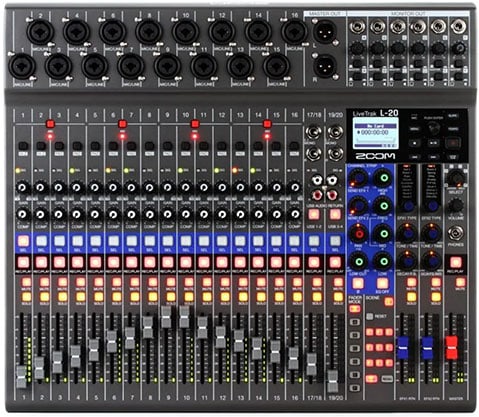Turn on 48V phantom for channels 13-16
This screenshot has height=417, width=479.
pyautogui.click(x=267, y=124)
